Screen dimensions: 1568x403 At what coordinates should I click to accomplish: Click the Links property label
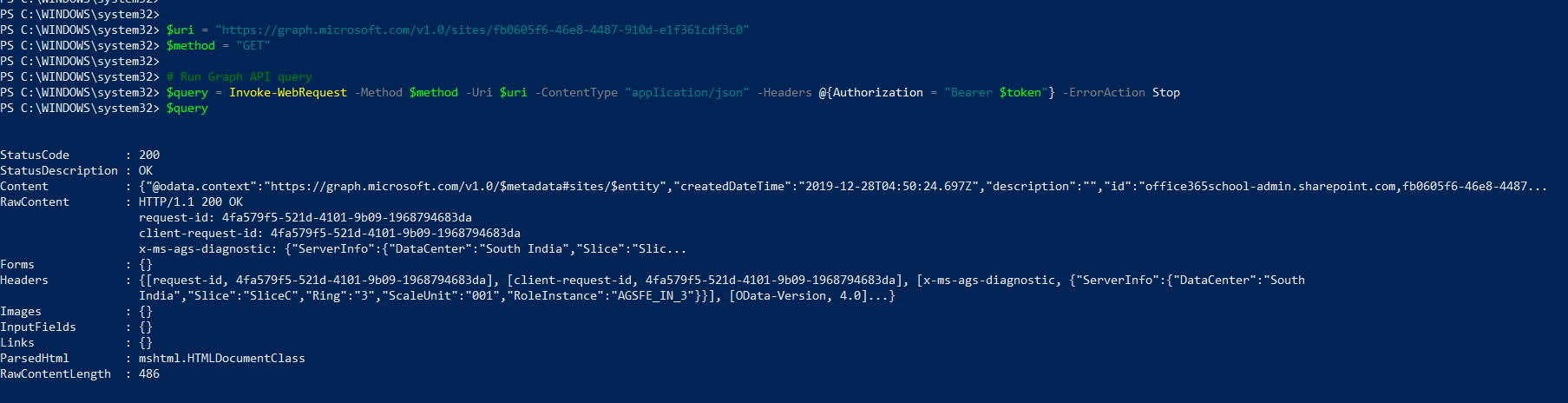click(17, 342)
